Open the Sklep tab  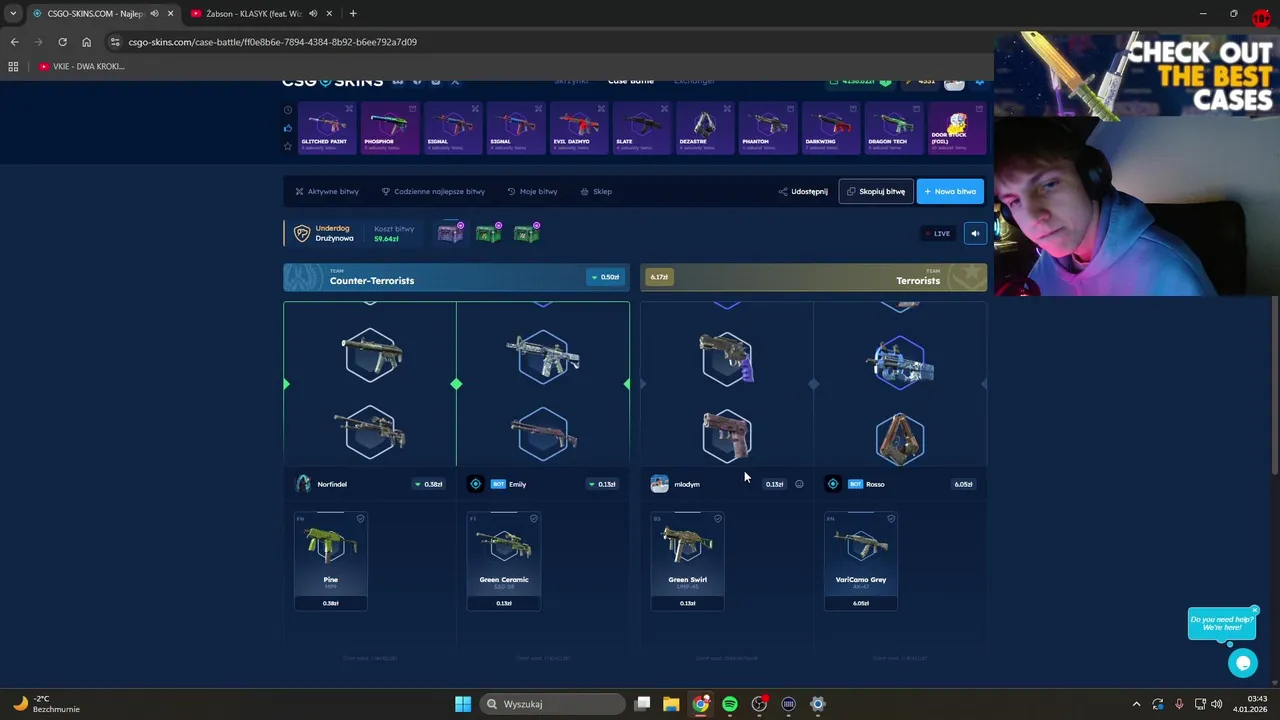click(x=596, y=191)
